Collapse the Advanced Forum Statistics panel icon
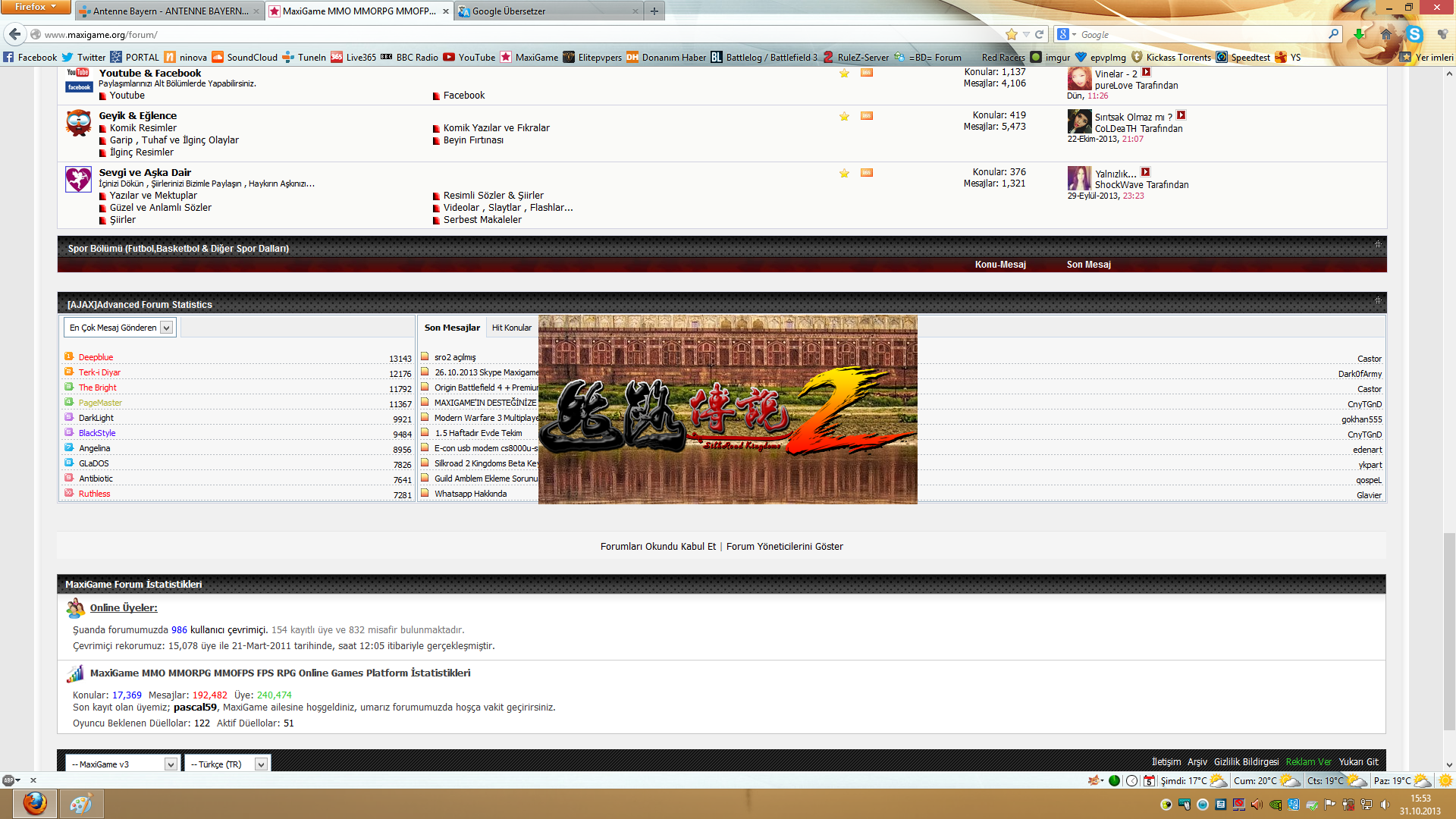This screenshot has height=819, width=1456. (1378, 300)
